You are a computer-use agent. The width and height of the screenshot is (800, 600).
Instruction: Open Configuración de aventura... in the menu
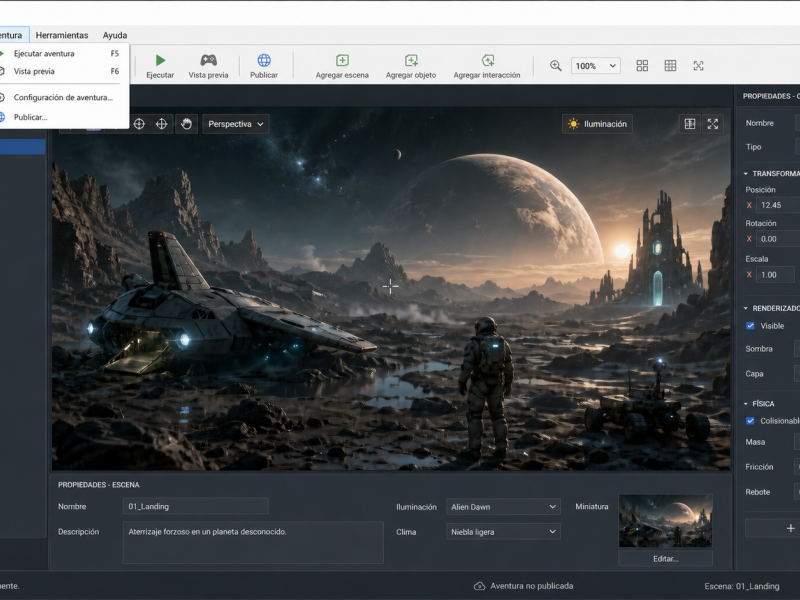pyautogui.click(x=60, y=97)
